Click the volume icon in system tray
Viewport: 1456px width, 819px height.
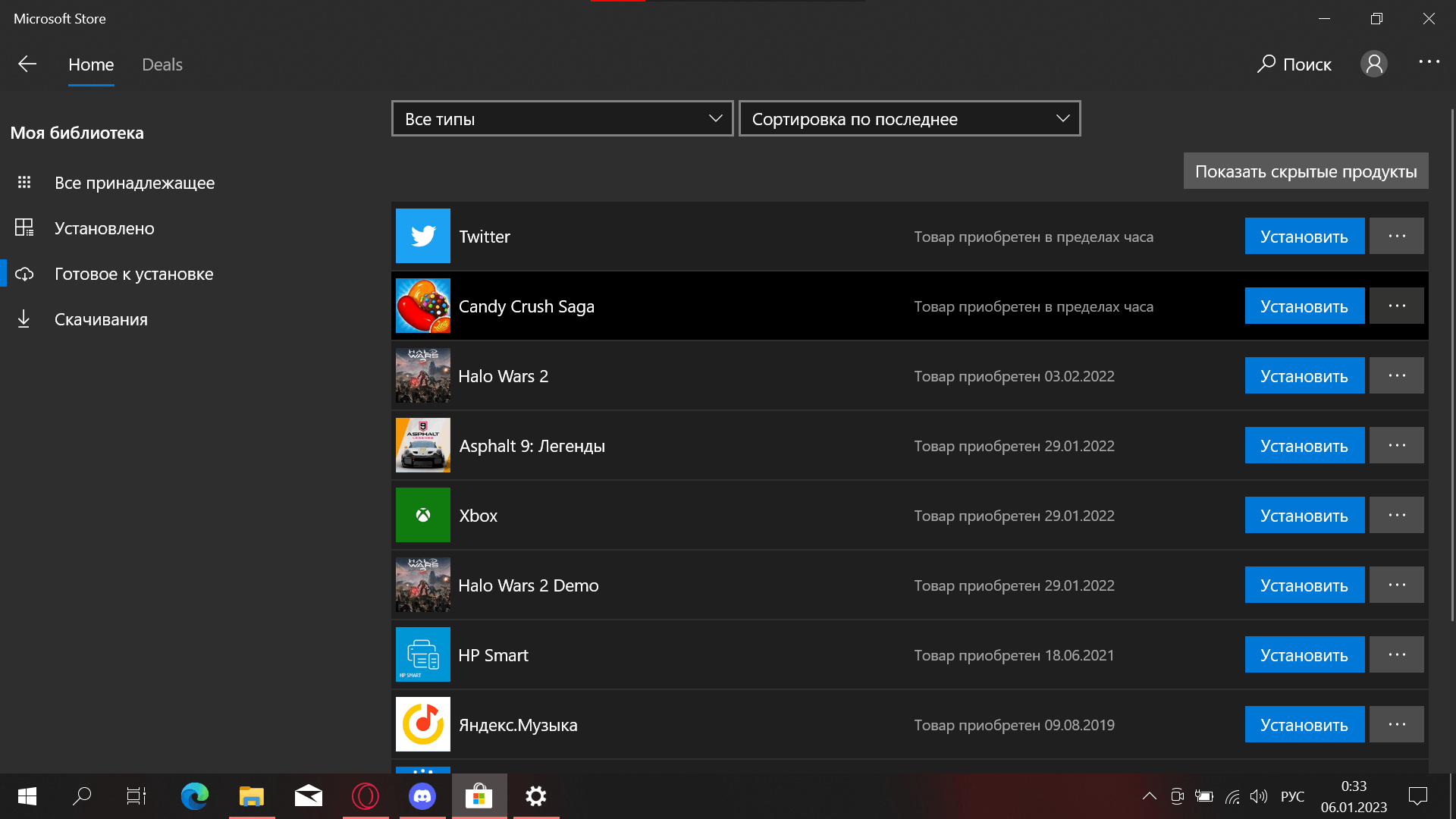1259,796
